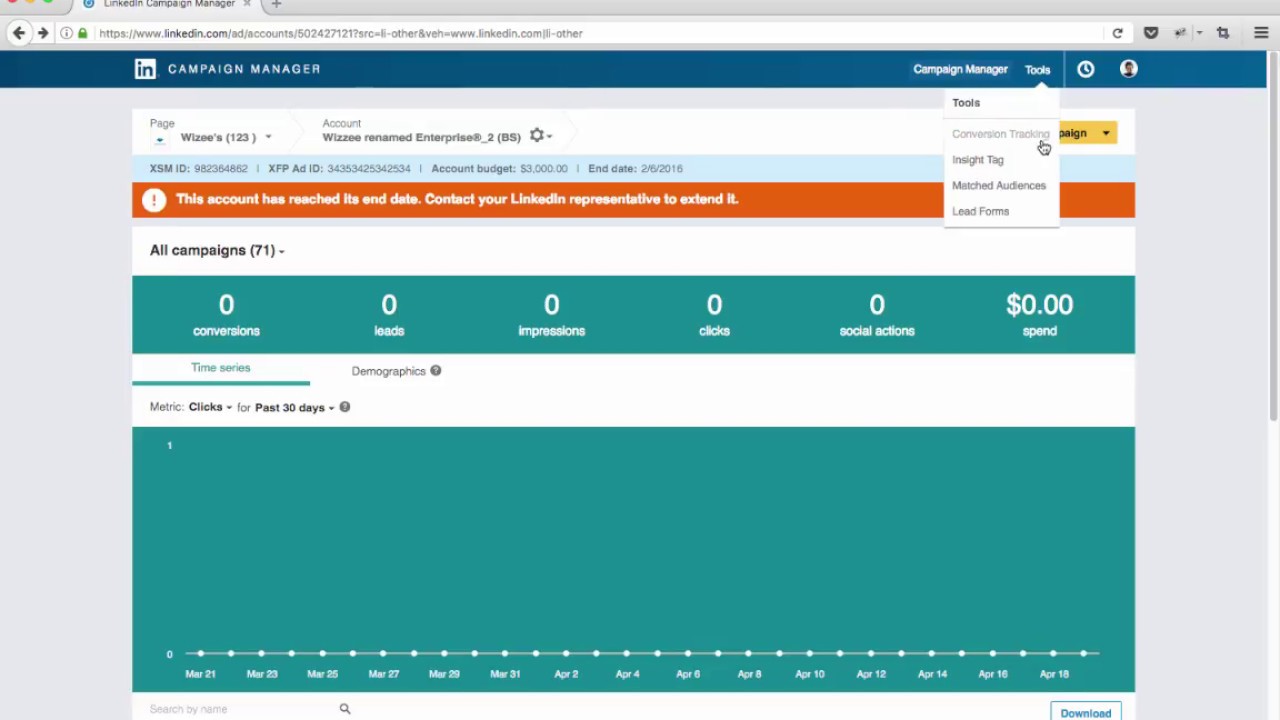Image resolution: width=1280 pixels, height=720 pixels.
Task: Click the Pocket shield icon in toolbar
Action: tap(1151, 33)
